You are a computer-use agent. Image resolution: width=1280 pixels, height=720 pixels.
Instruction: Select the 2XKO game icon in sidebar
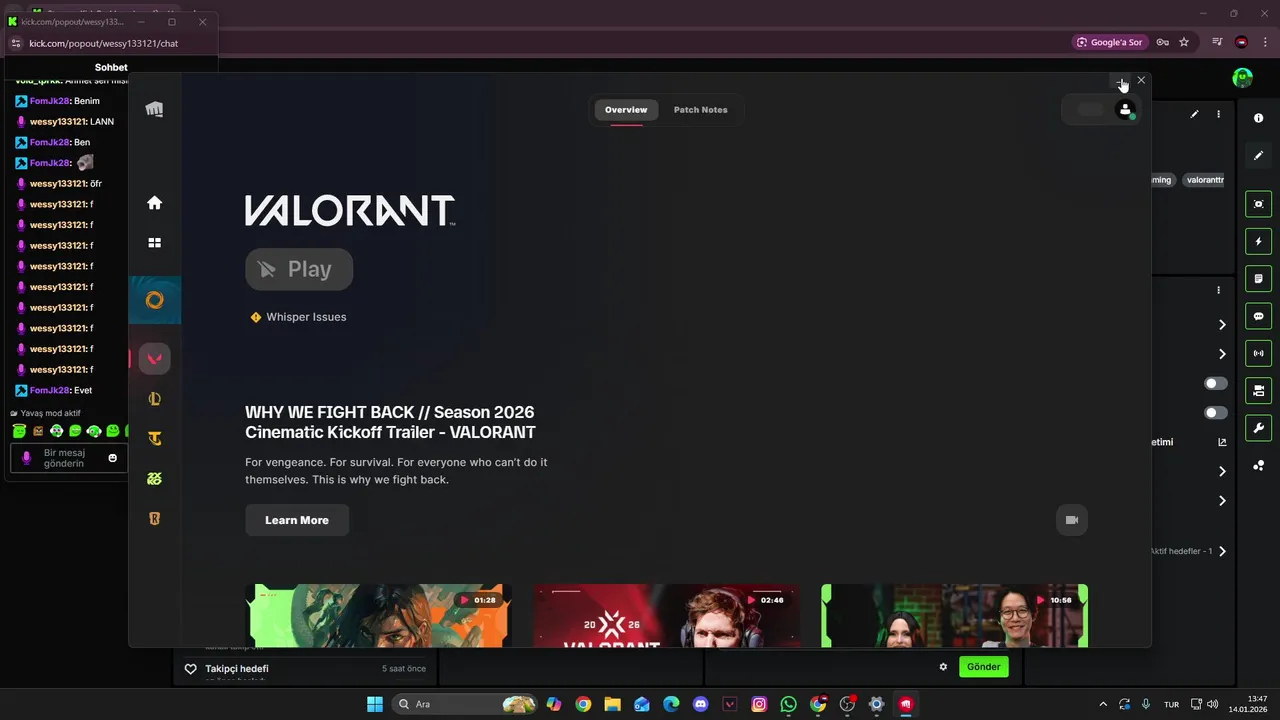(154, 479)
